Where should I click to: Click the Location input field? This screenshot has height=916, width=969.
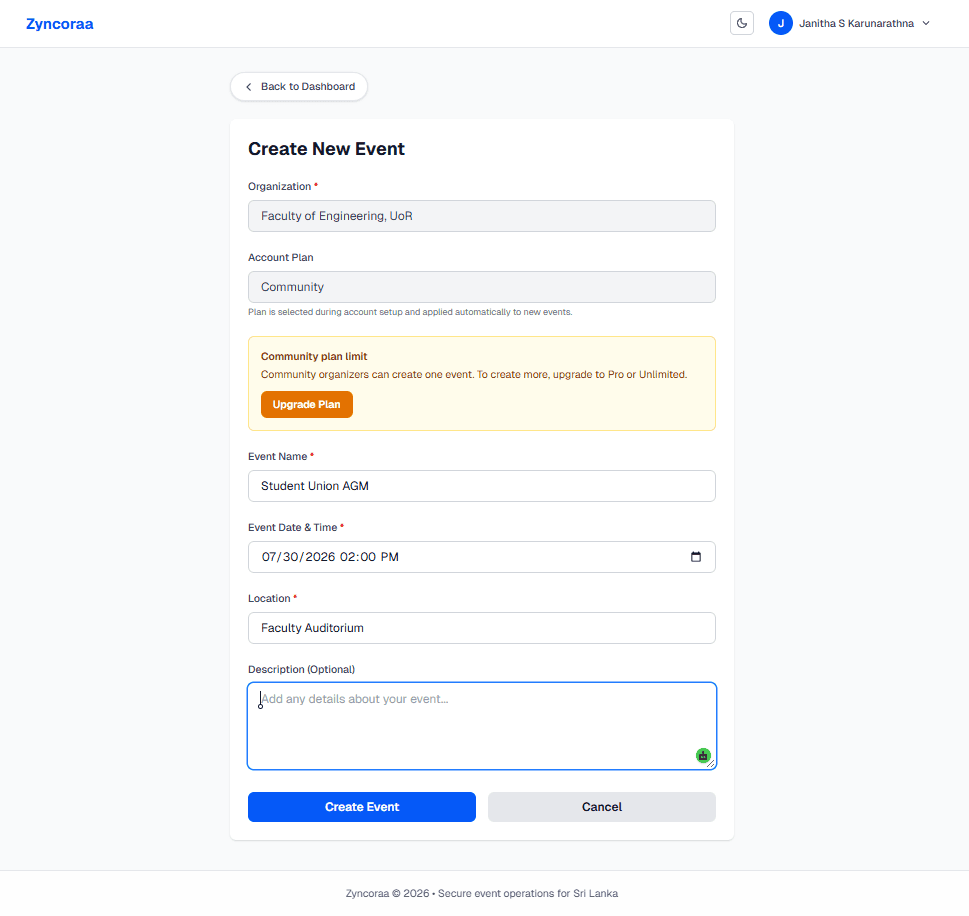click(481, 628)
